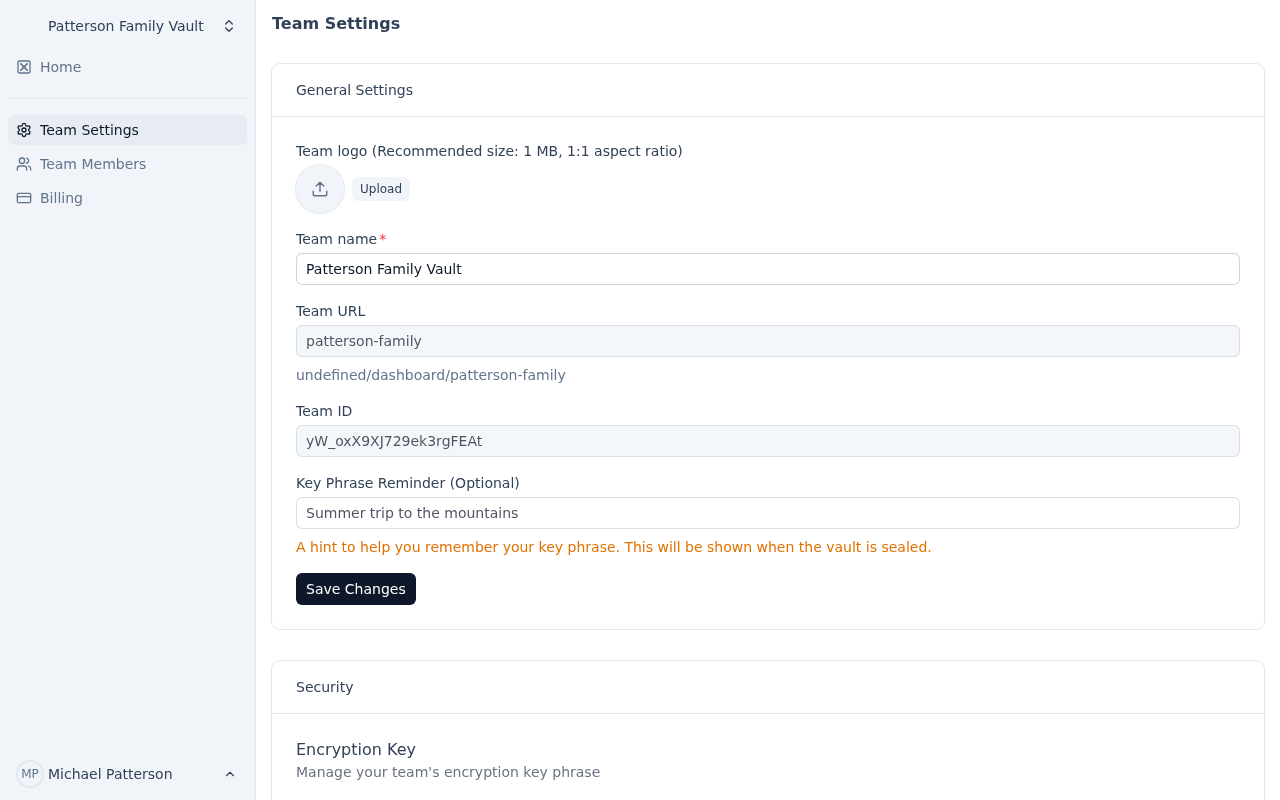Click the MP avatar badge
Image resolution: width=1280 pixels, height=800 pixels.
30,774
